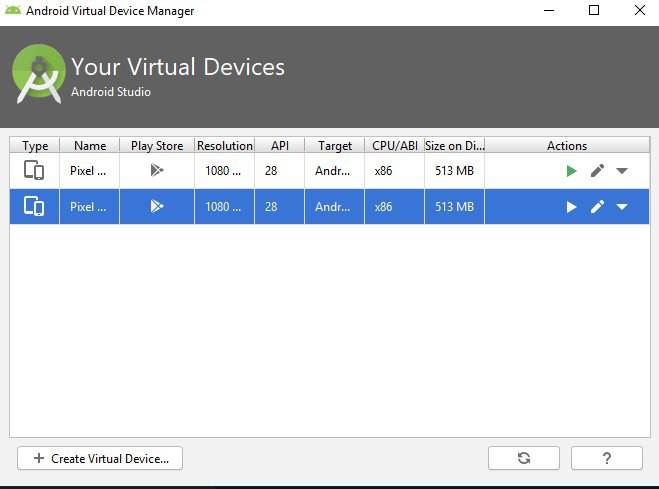The height and width of the screenshot is (489, 659).
Task: Open actions dropdown for first Pixel row
Action: [622, 171]
